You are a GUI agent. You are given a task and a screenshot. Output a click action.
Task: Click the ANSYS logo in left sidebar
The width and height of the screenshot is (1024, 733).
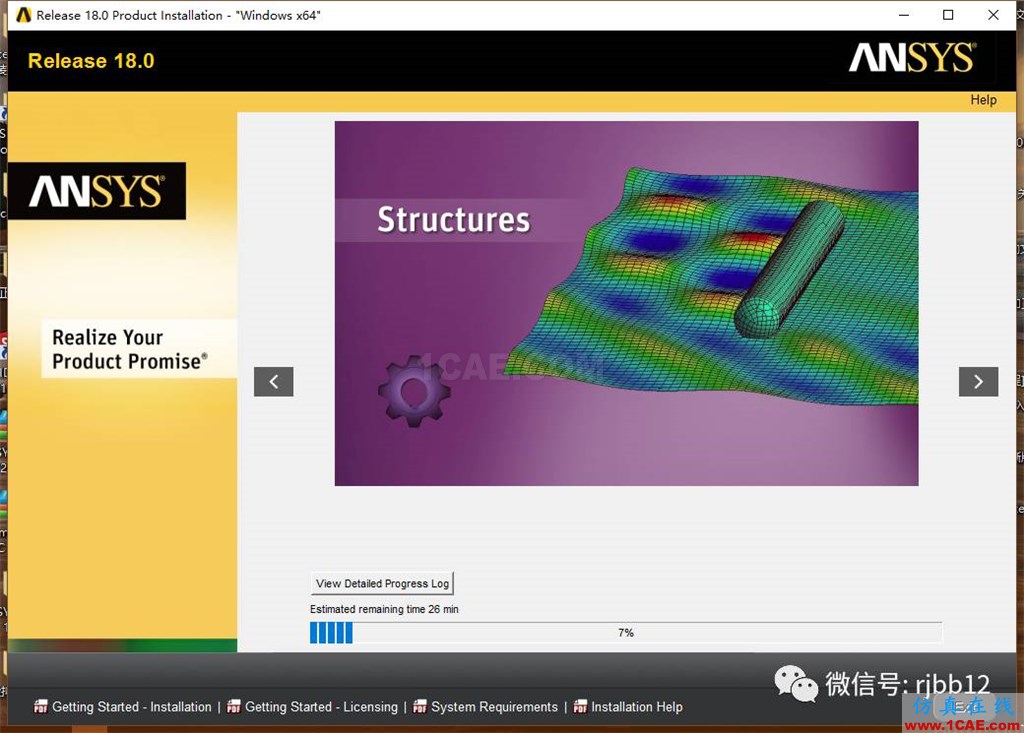[97, 191]
